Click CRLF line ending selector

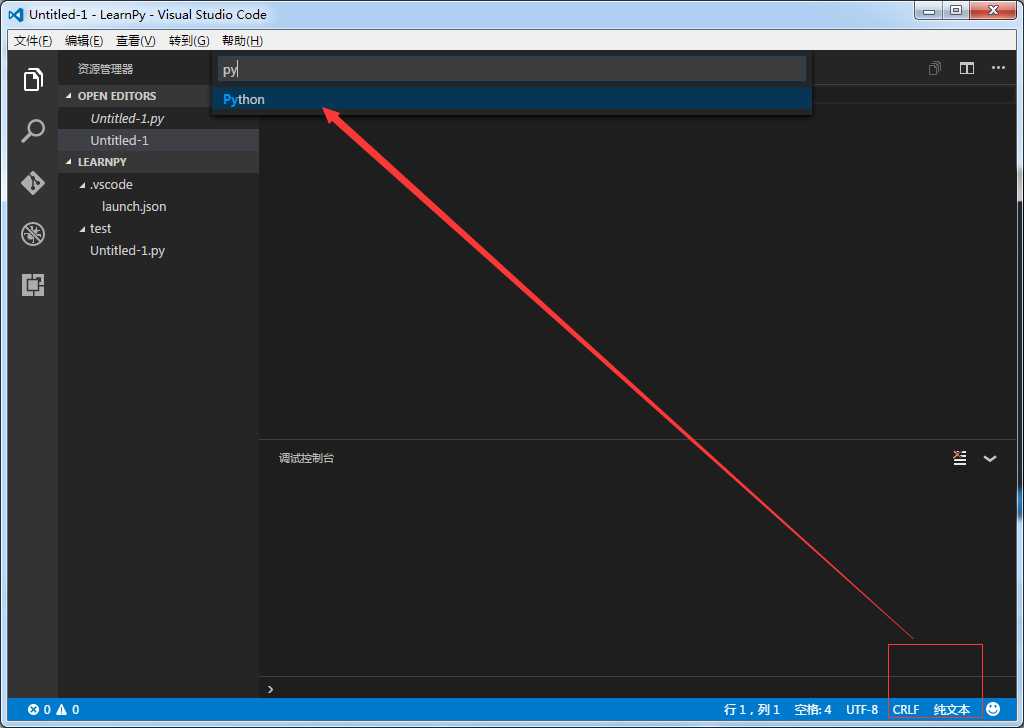tap(906, 710)
